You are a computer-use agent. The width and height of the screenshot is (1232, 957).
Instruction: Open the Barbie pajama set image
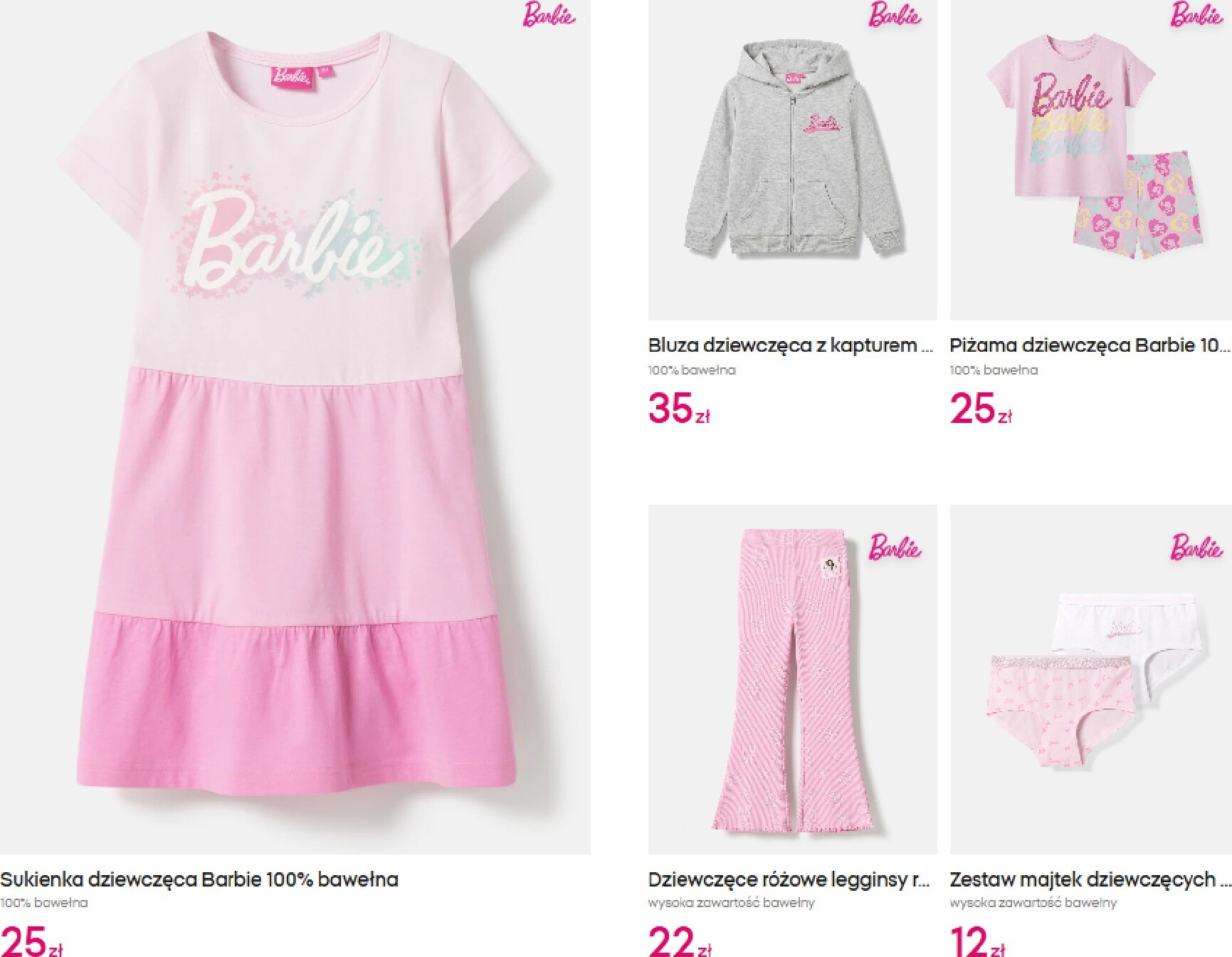[x=1090, y=160]
